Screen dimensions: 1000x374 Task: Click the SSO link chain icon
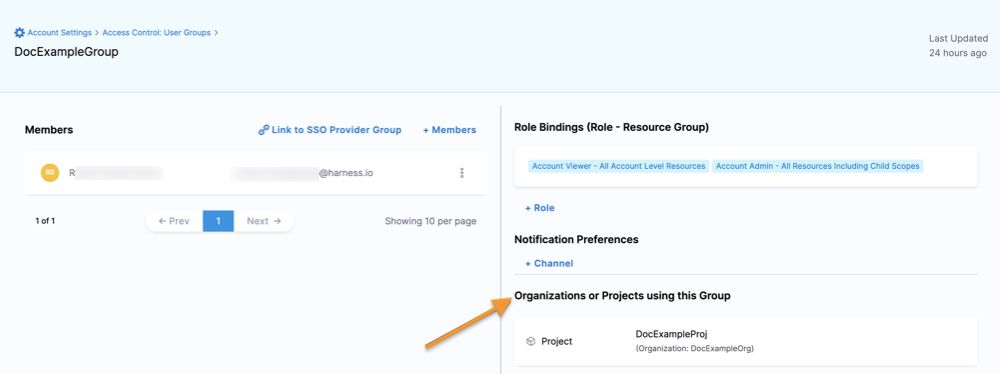[x=263, y=130]
